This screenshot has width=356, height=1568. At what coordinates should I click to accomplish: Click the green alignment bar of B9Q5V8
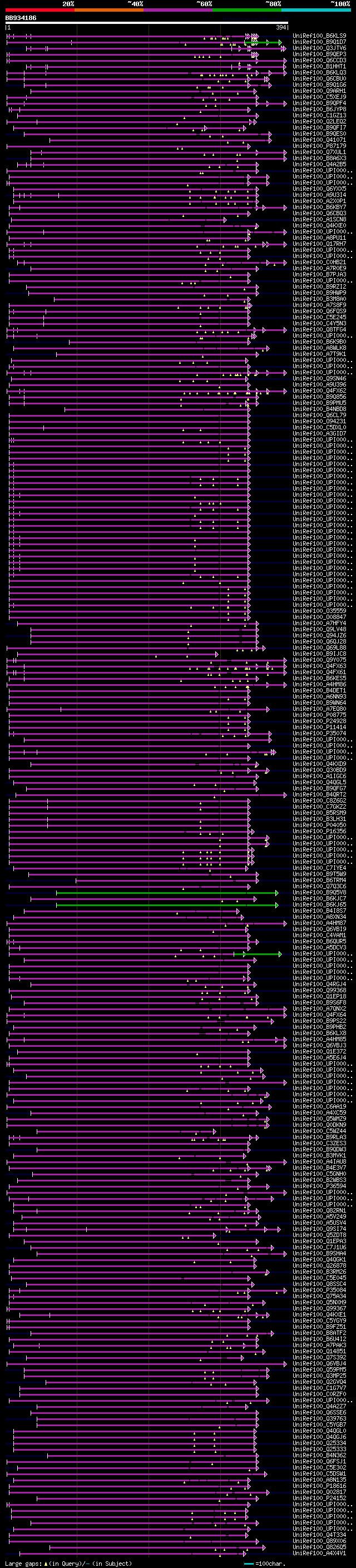tap(167, 893)
